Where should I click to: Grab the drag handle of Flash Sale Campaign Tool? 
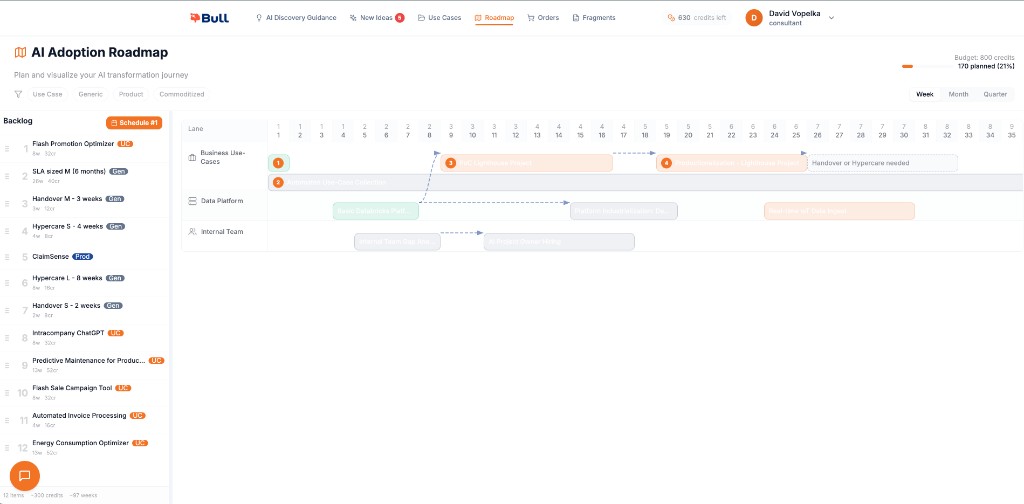7,393
